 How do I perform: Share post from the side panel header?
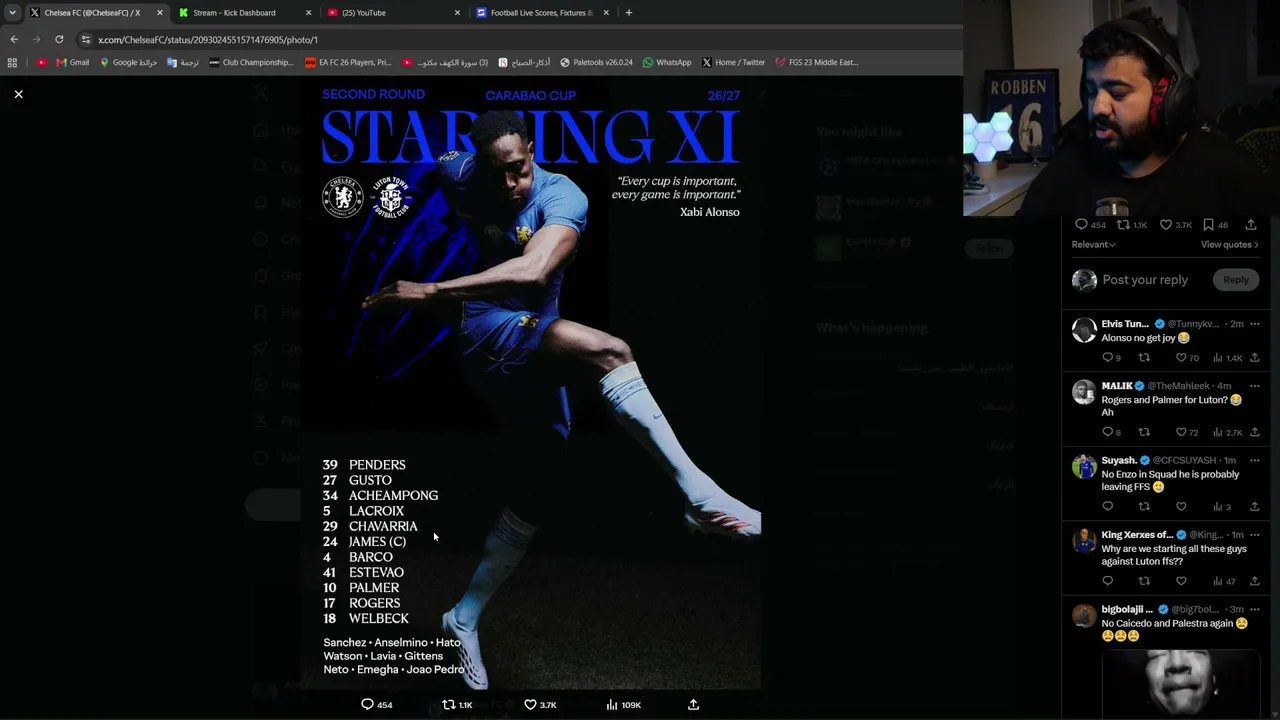pos(1251,225)
